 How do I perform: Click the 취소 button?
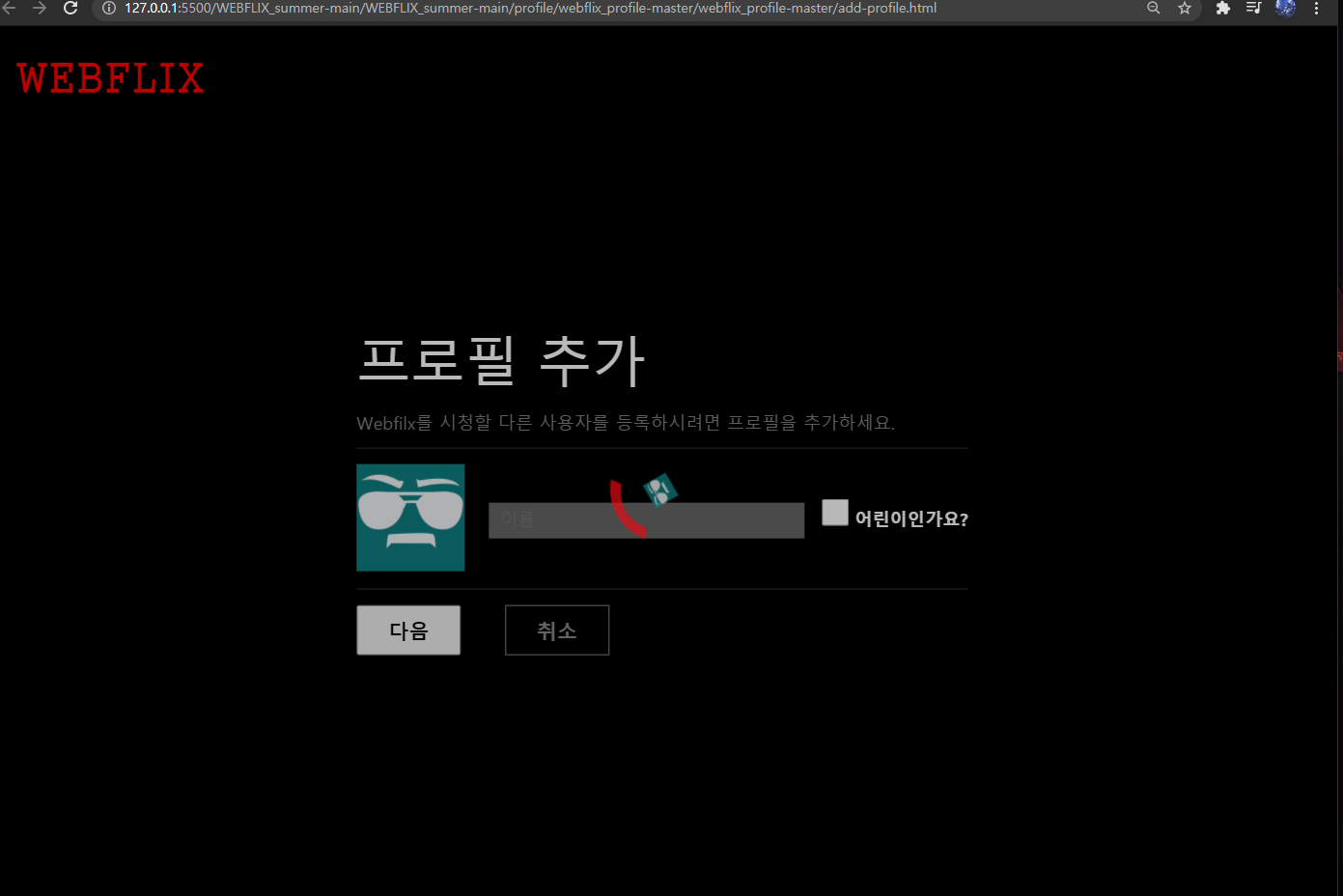[556, 630]
